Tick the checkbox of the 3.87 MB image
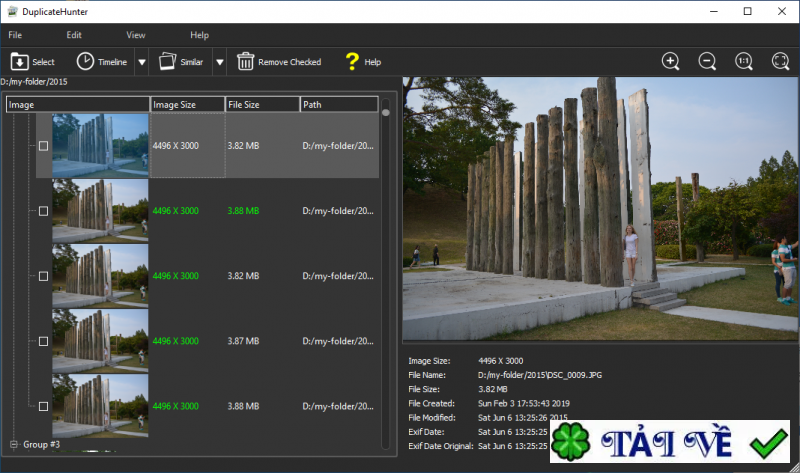 pos(43,341)
